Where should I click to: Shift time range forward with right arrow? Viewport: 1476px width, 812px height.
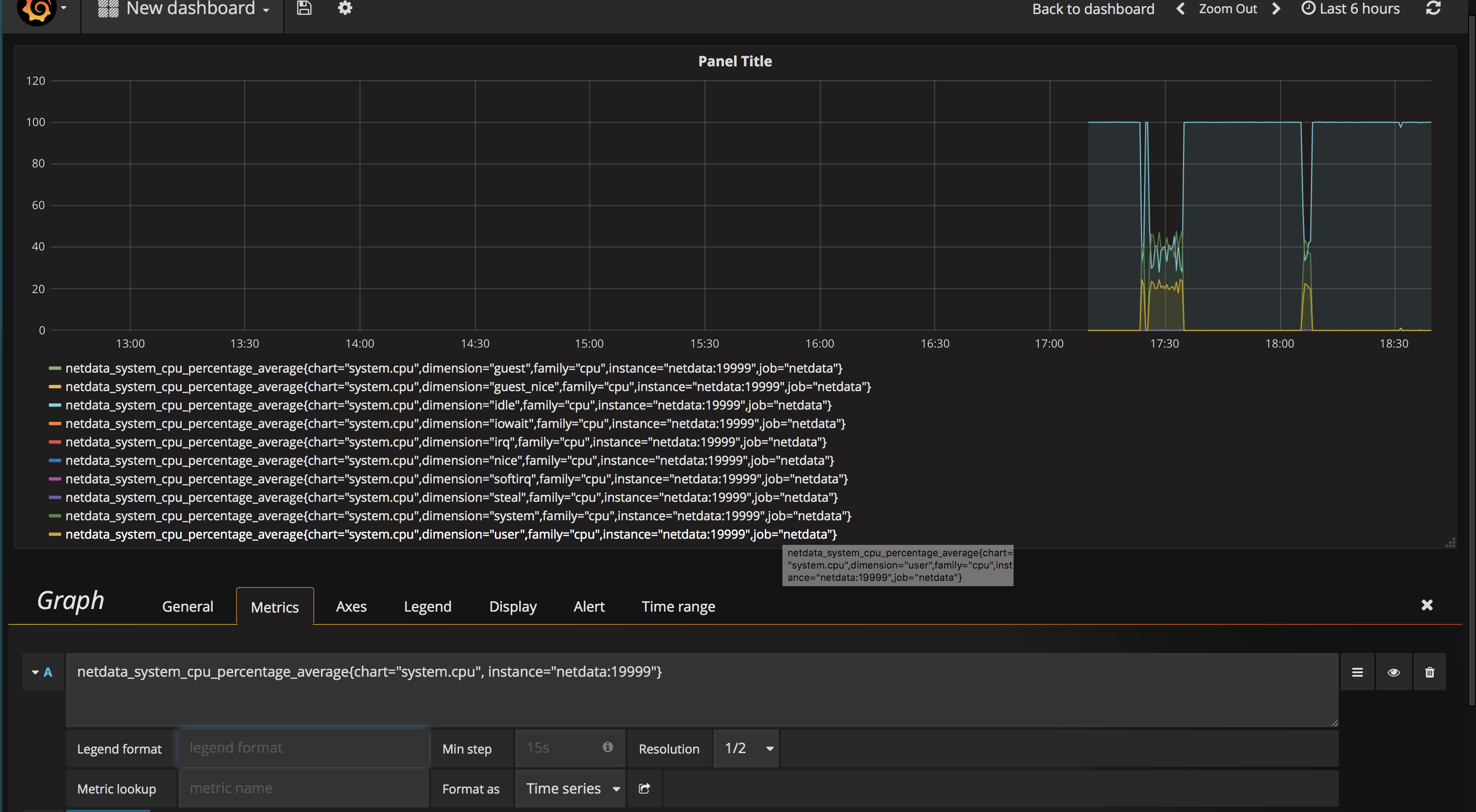[1276, 9]
